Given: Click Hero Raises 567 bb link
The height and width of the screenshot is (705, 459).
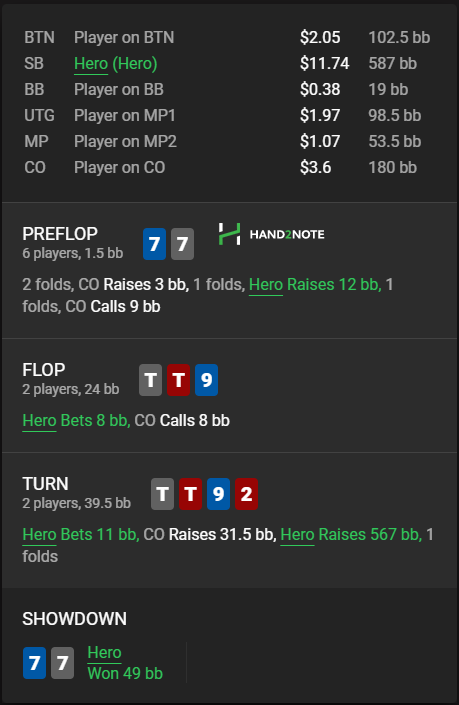Looking at the screenshot, I should (x=351, y=535).
